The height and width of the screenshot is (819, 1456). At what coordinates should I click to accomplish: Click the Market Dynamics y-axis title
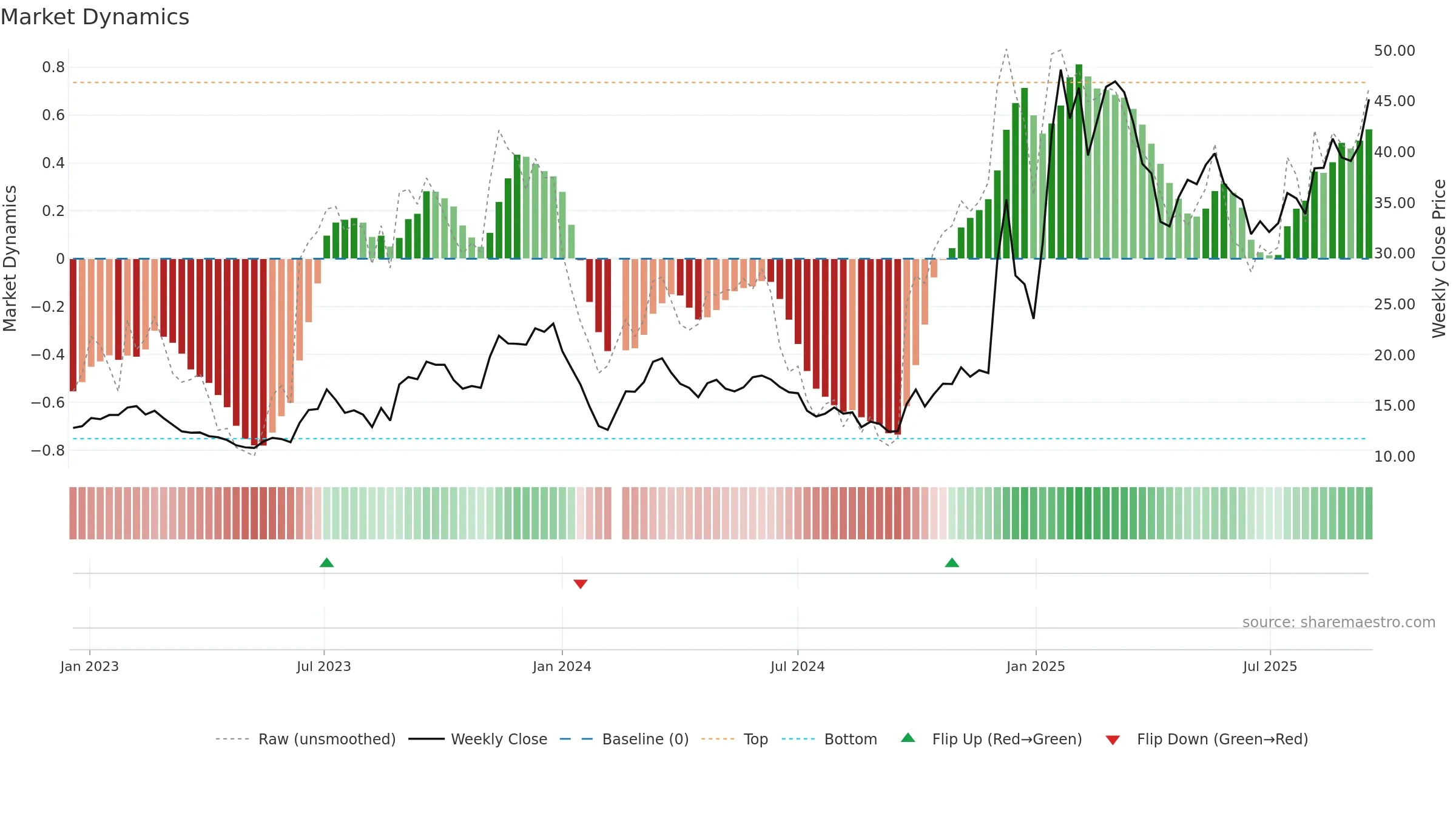coord(10,258)
